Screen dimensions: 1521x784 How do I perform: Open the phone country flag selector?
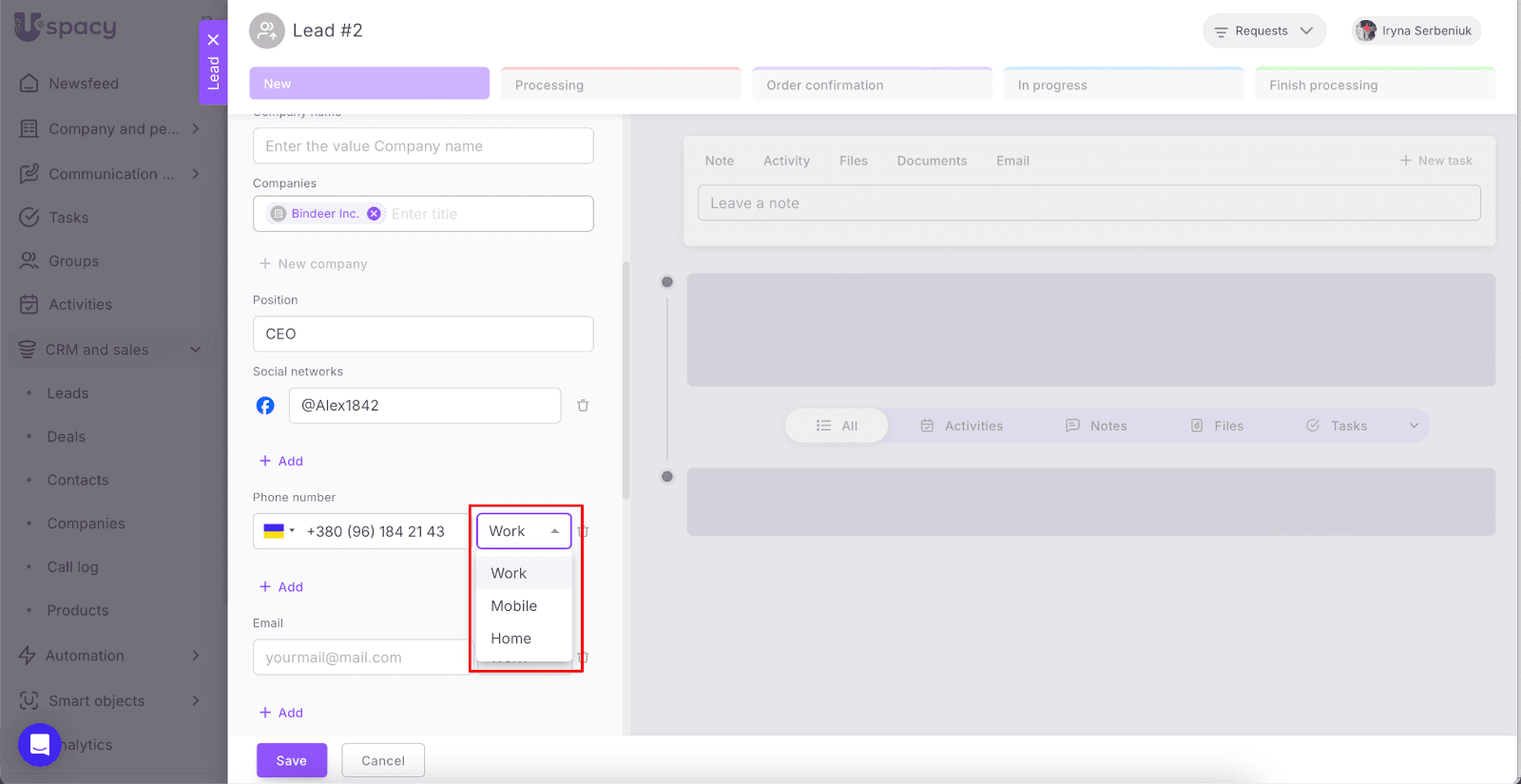coord(279,531)
